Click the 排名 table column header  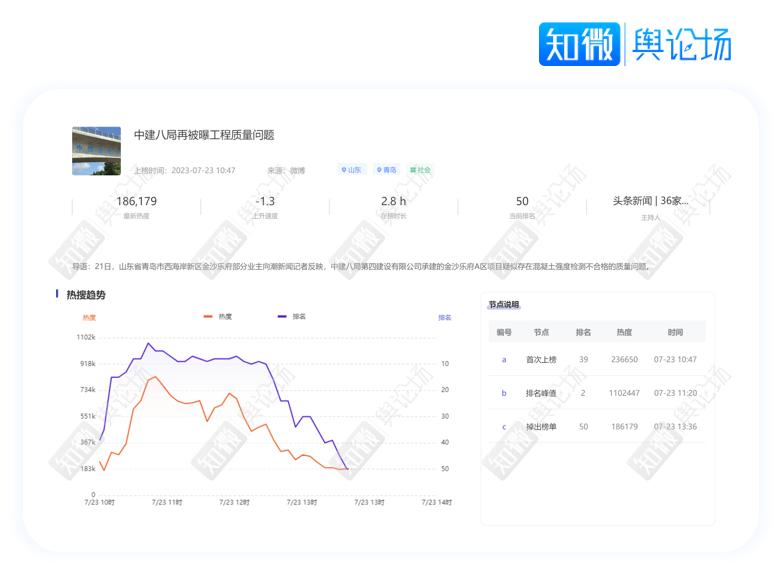click(x=583, y=331)
